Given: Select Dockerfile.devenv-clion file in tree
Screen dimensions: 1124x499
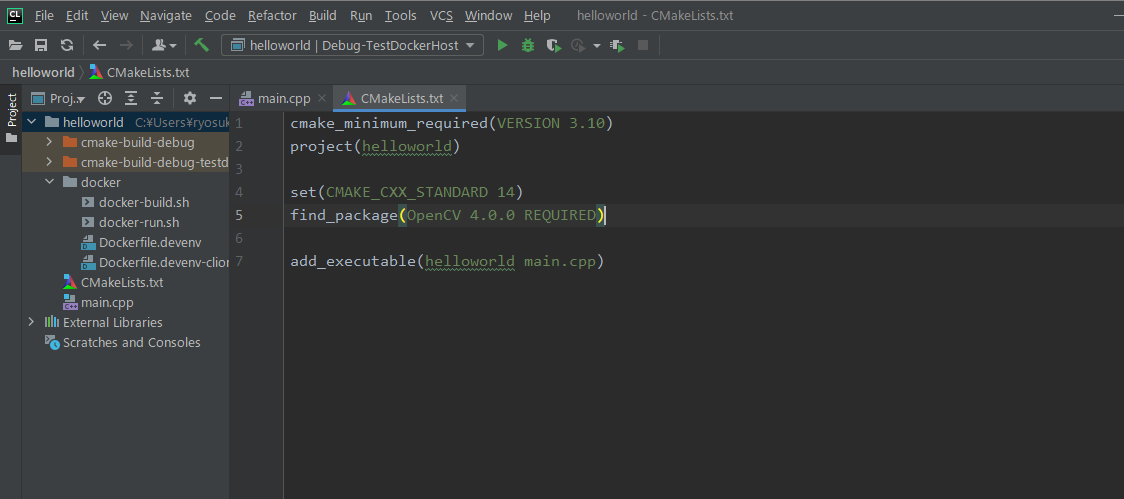Looking at the screenshot, I should tap(163, 262).
